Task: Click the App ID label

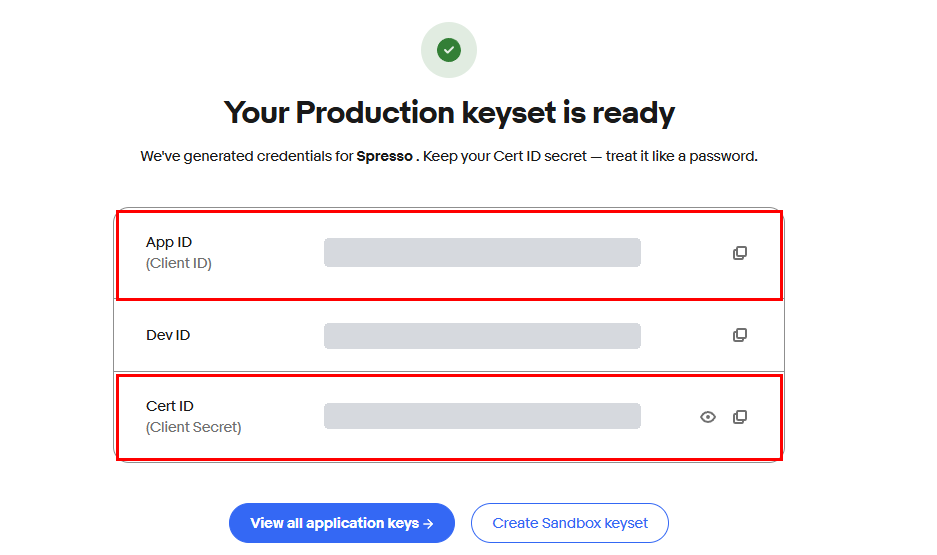Action: coord(169,242)
